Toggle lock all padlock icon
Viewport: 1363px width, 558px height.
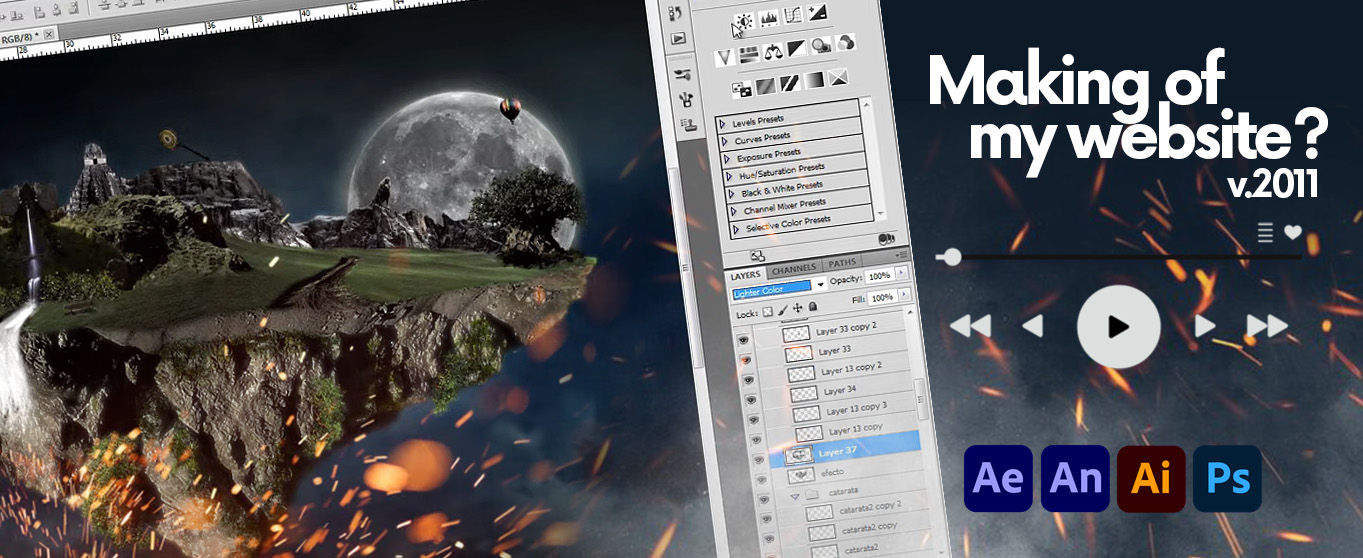812,306
